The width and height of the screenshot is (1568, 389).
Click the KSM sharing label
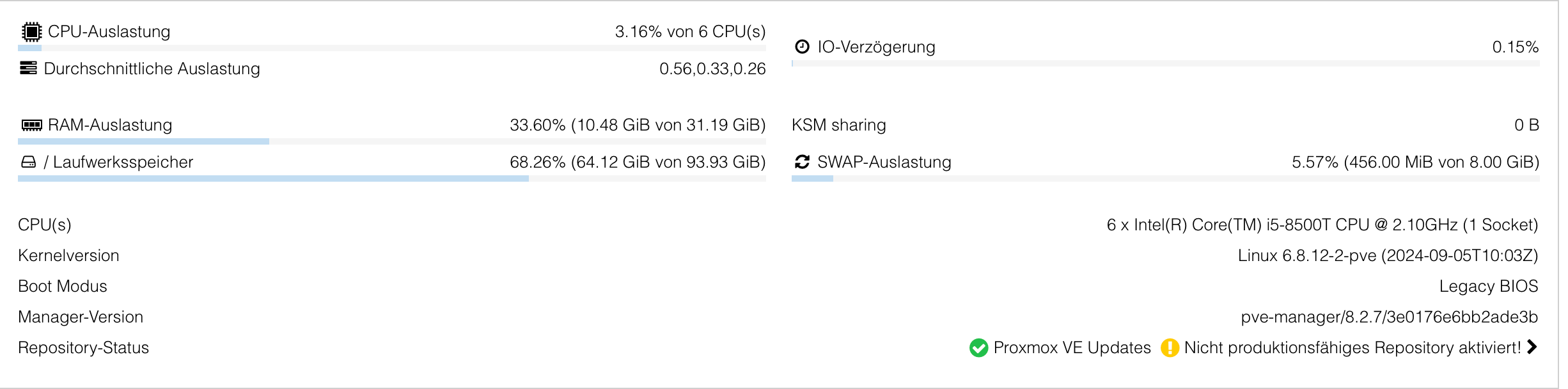pyautogui.click(x=838, y=125)
